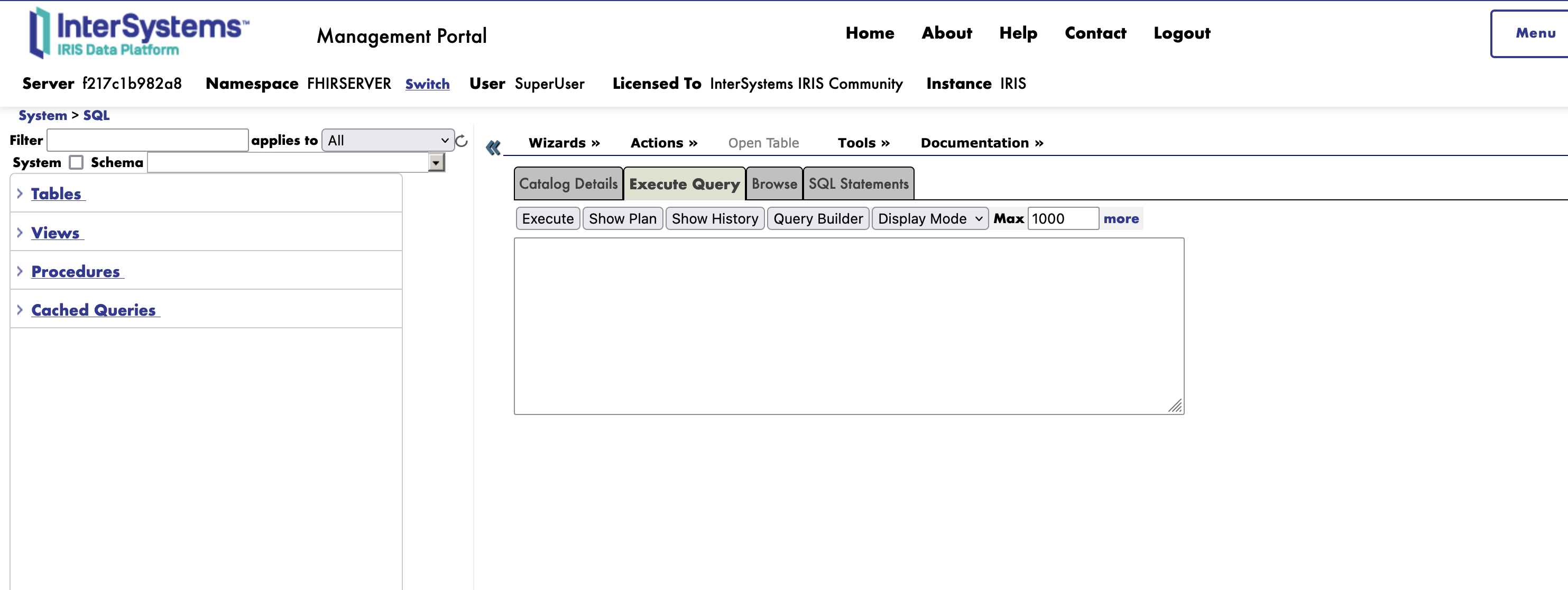This screenshot has width=1568, height=590.
Task: Open the Wizards menu
Action: [564, 143]
